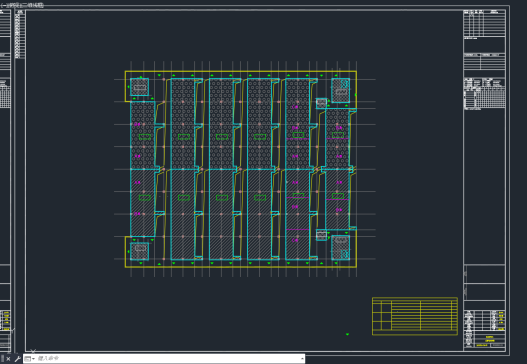This screenshot has width=527, height=364.
Task: Open the viewport visual style label
Action: [32, 5]
